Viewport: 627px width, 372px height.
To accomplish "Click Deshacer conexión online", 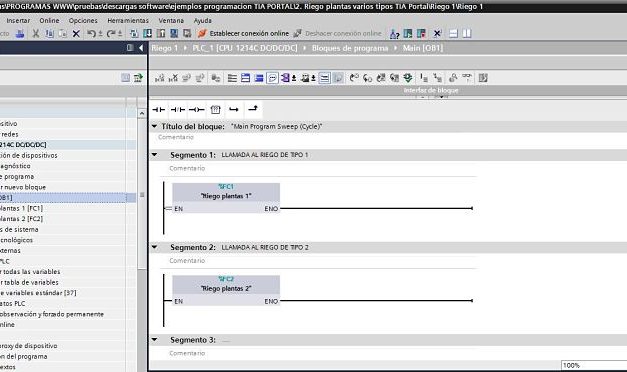I will [x=337, y=34].
